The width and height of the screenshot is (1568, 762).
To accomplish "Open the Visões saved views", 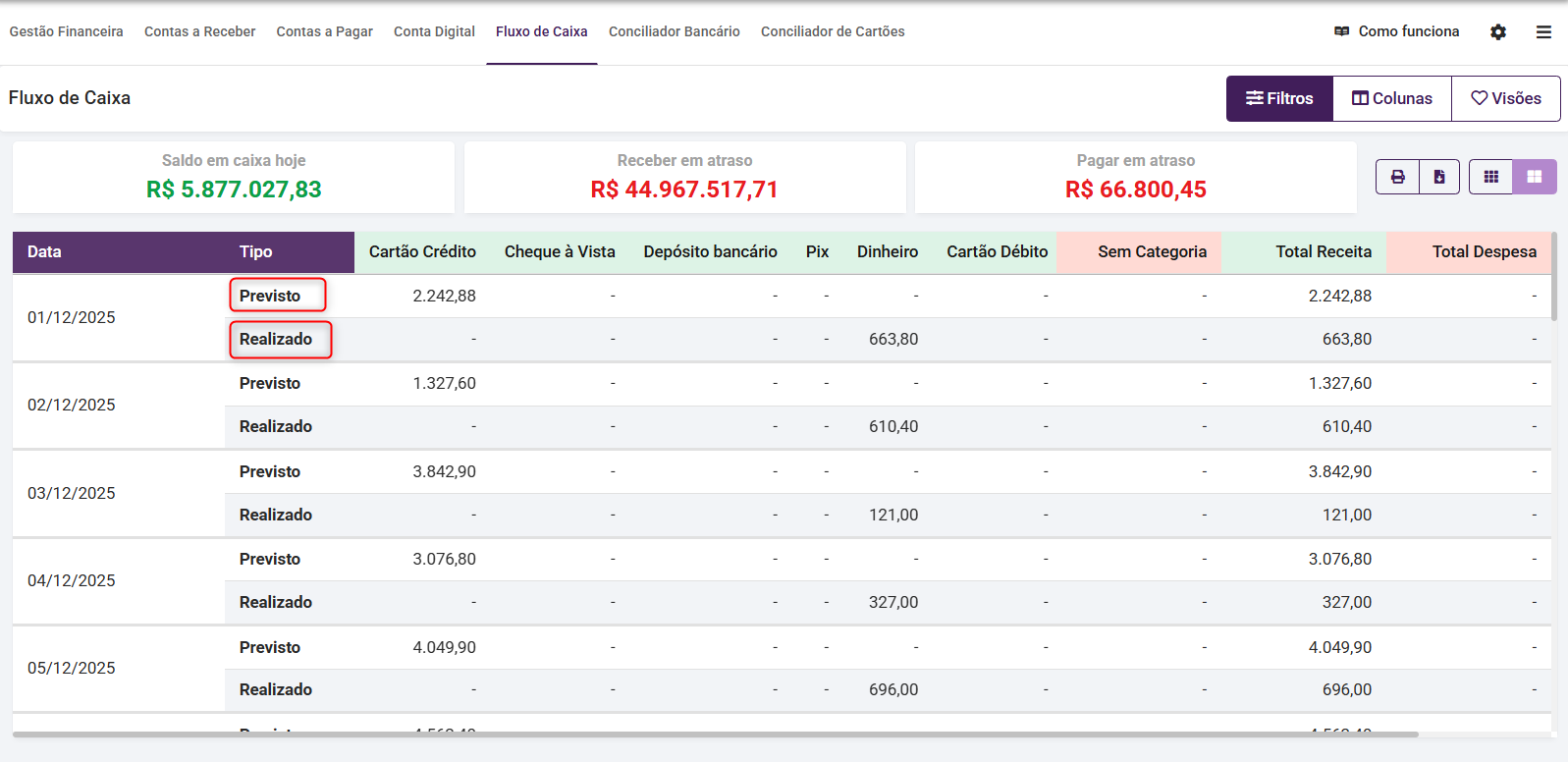I will click(x=1506, y=98).
